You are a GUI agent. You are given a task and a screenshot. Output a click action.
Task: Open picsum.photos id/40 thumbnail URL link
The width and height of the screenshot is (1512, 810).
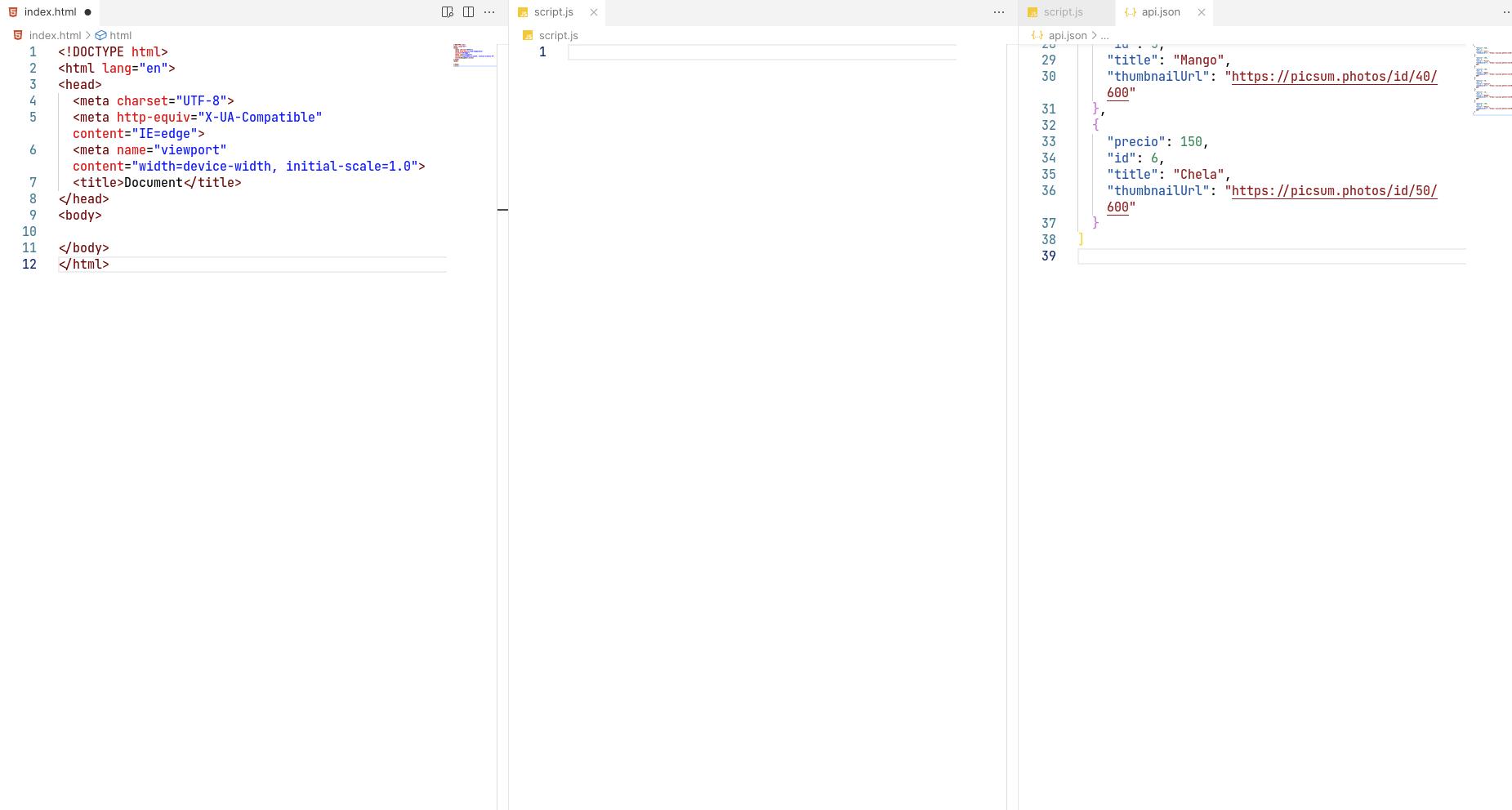click(1334, 77)
